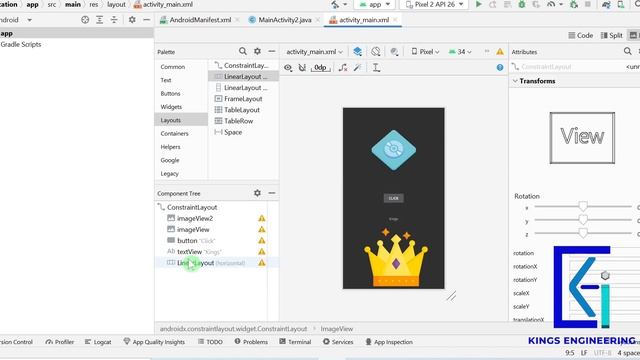The image size is (640, 360).
Task: Toggle autoconnect magnet icon
Action: tap(302, 68)
